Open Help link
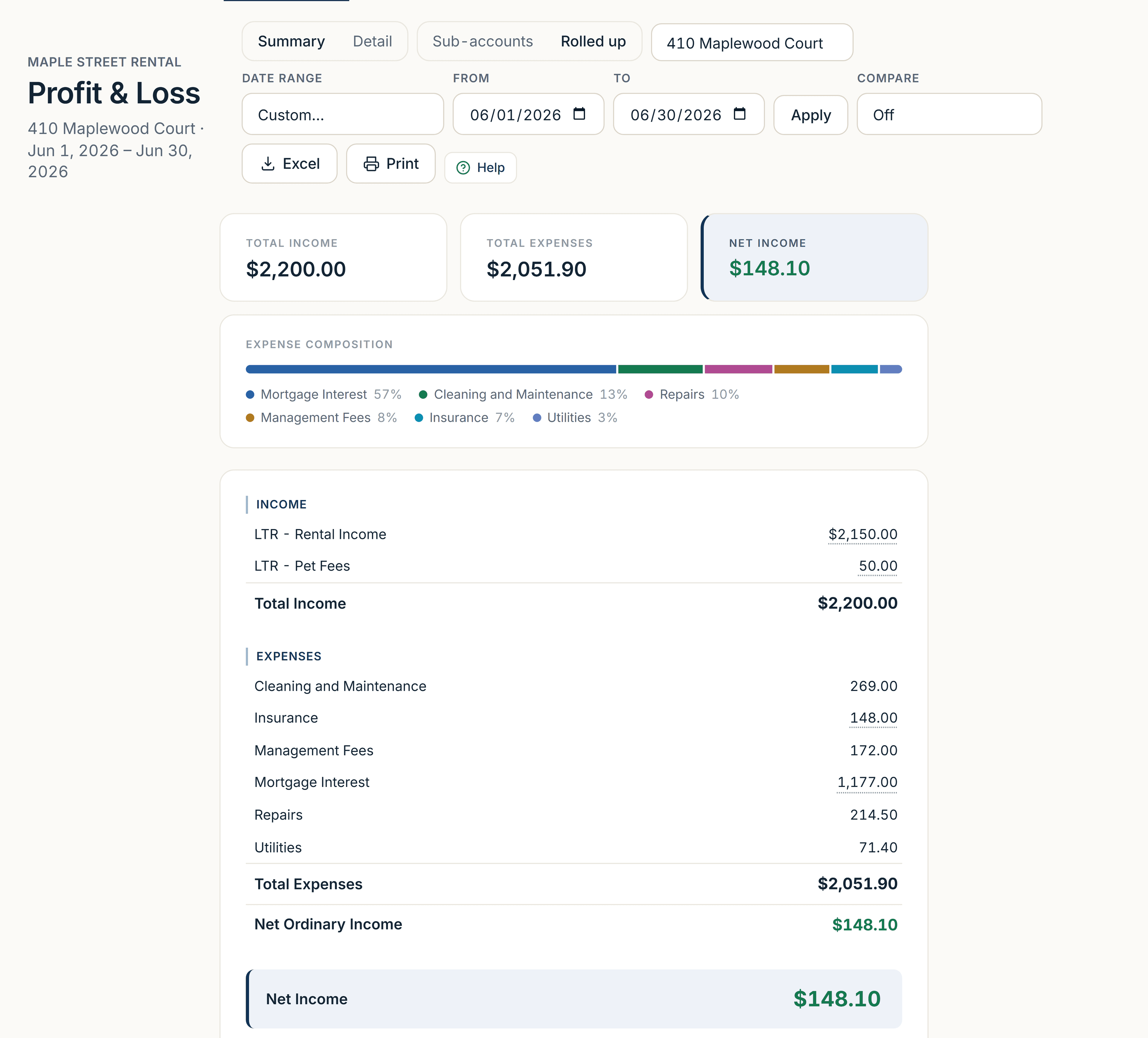Viewport: 1148px width, 1038px height. click(x=481, y=167)
